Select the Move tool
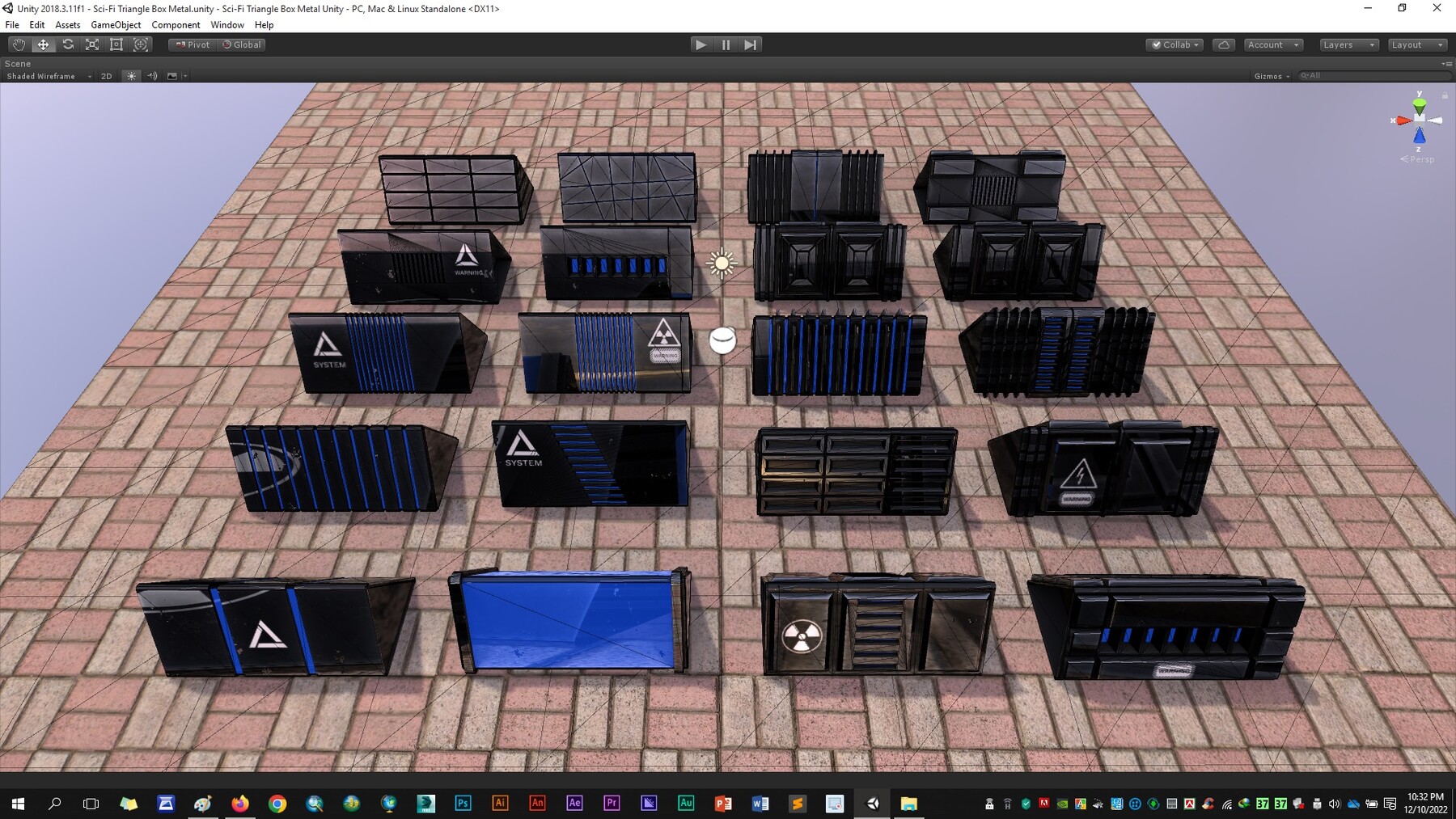 pos(43,44)
